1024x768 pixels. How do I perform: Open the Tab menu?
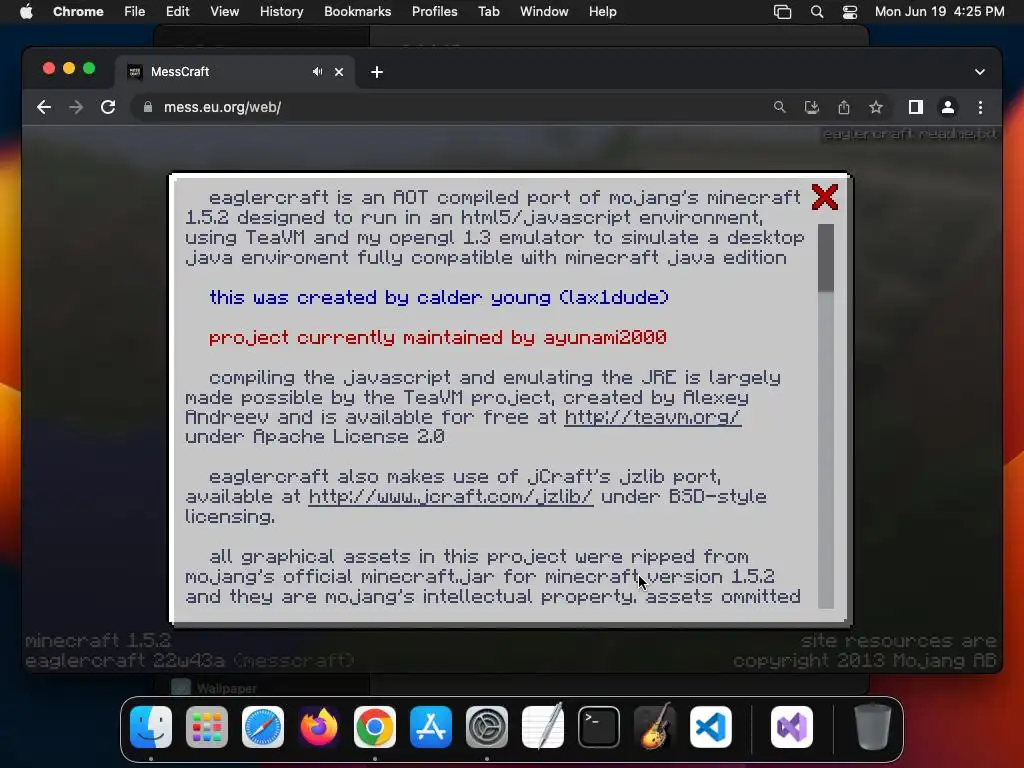[488, 12]
